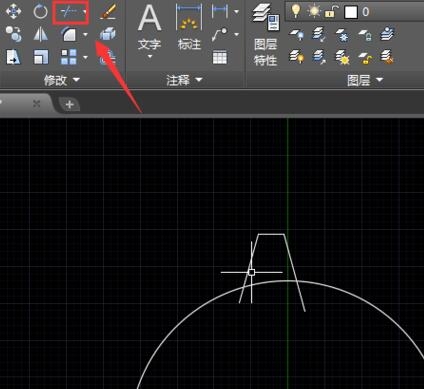Click the Trim tool in red box
Viewport: 424px width, 389px height.
(69, 12)
